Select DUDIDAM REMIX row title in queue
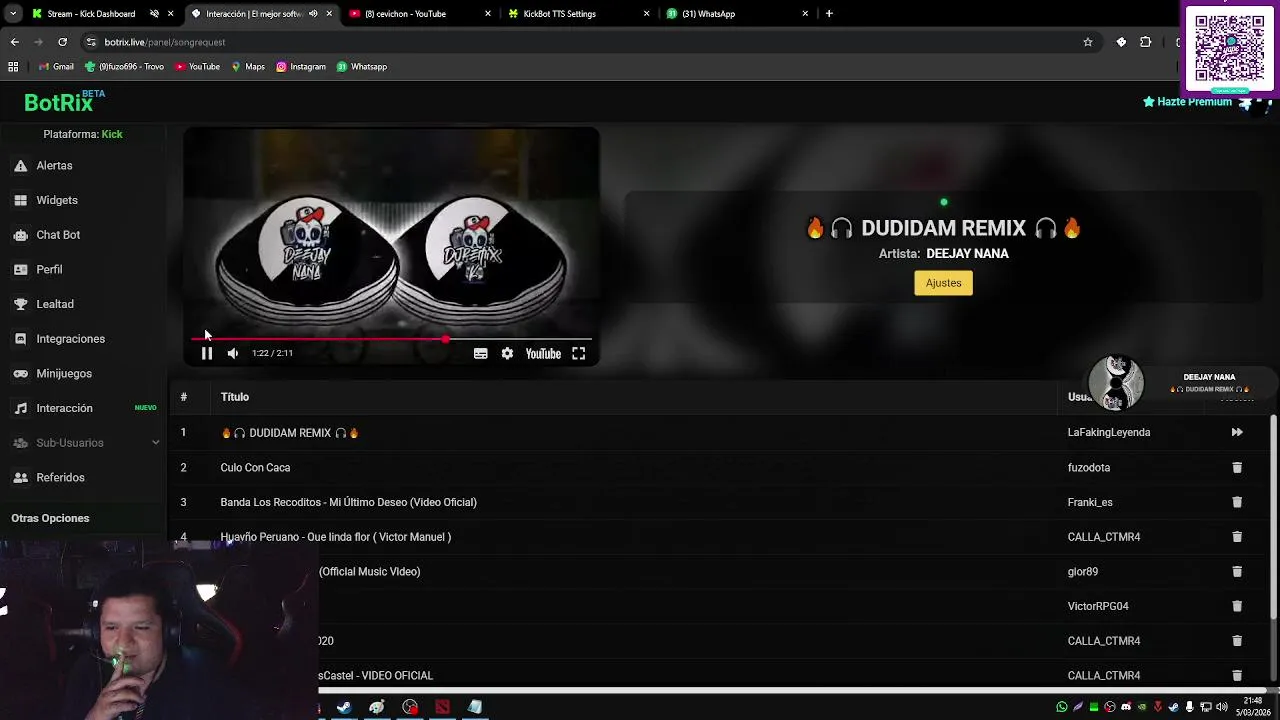This screenshot has width=1280, height=720. [x=290, y=433]
